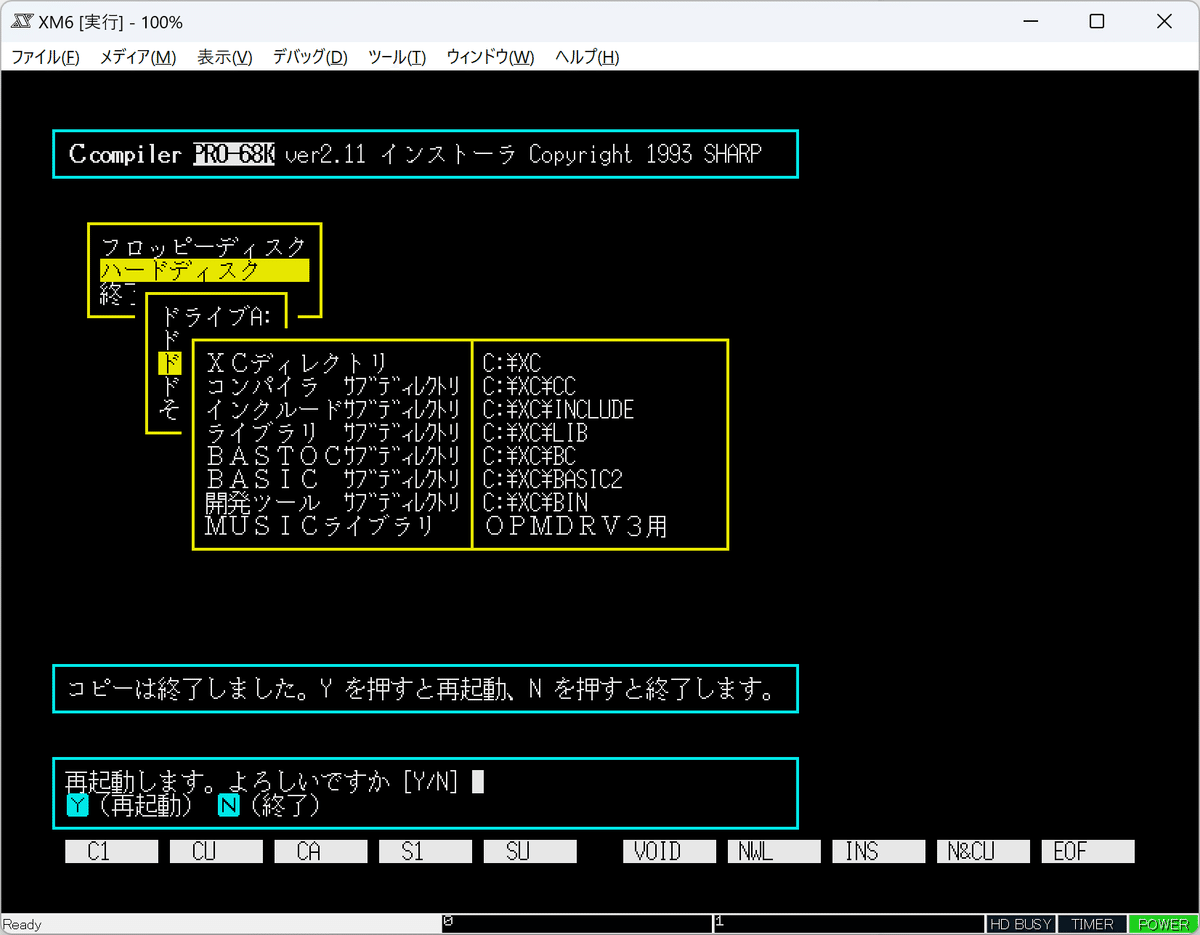Click the C:¥XC¥BC path value

(x=529, y=455)
